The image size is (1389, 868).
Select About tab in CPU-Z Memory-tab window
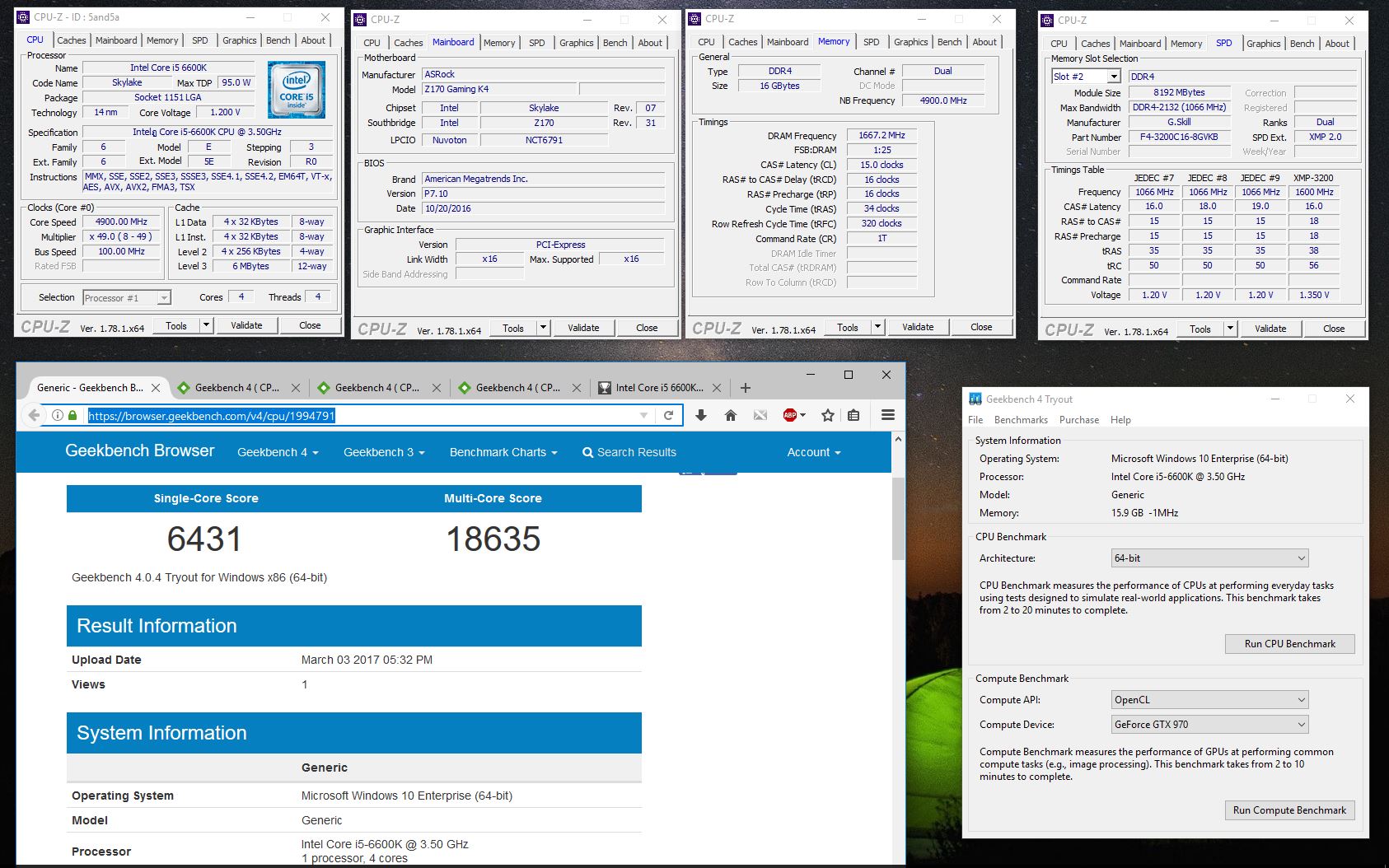[984, 42]
